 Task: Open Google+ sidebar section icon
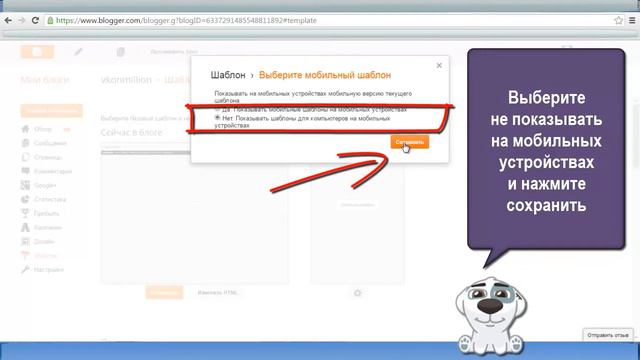pos(25,185)
